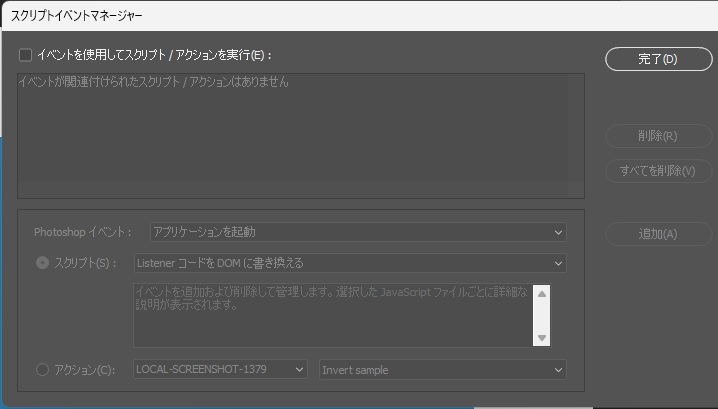The height and width of the screenshot is (409, 718).
Task: Click the すべてを削除(V) button
Action: 658,171
